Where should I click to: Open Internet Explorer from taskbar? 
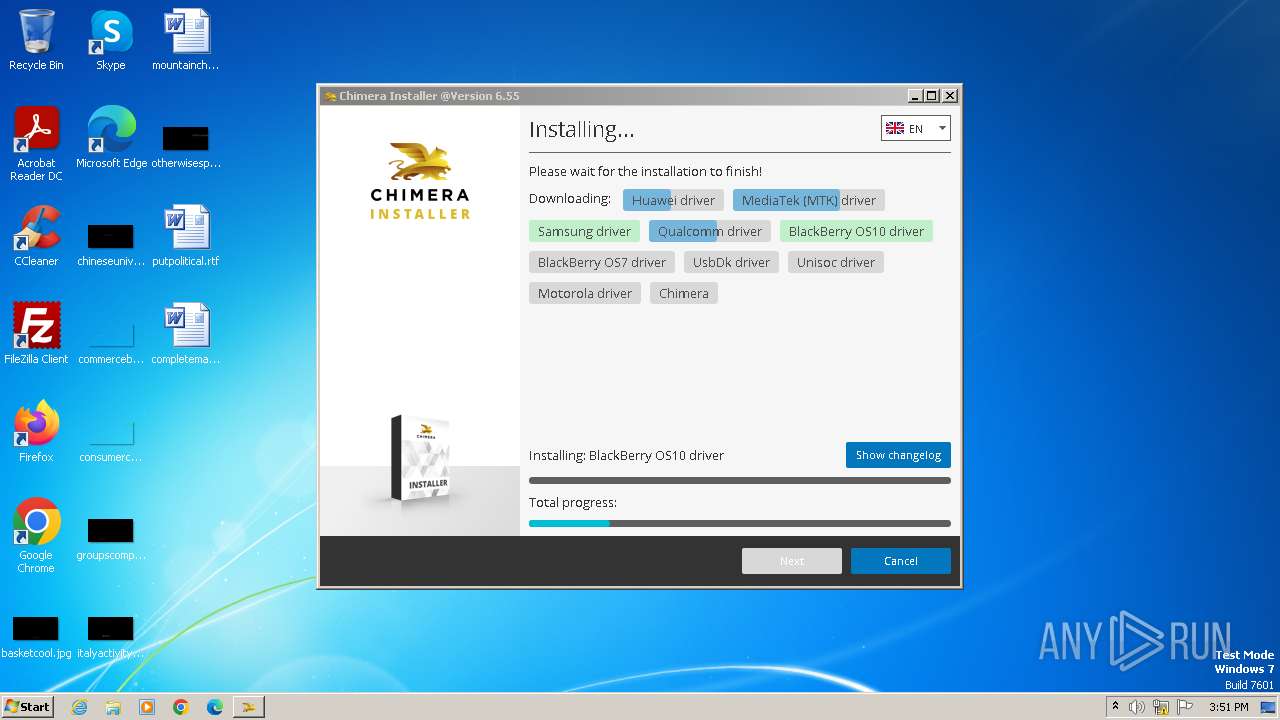79,707
